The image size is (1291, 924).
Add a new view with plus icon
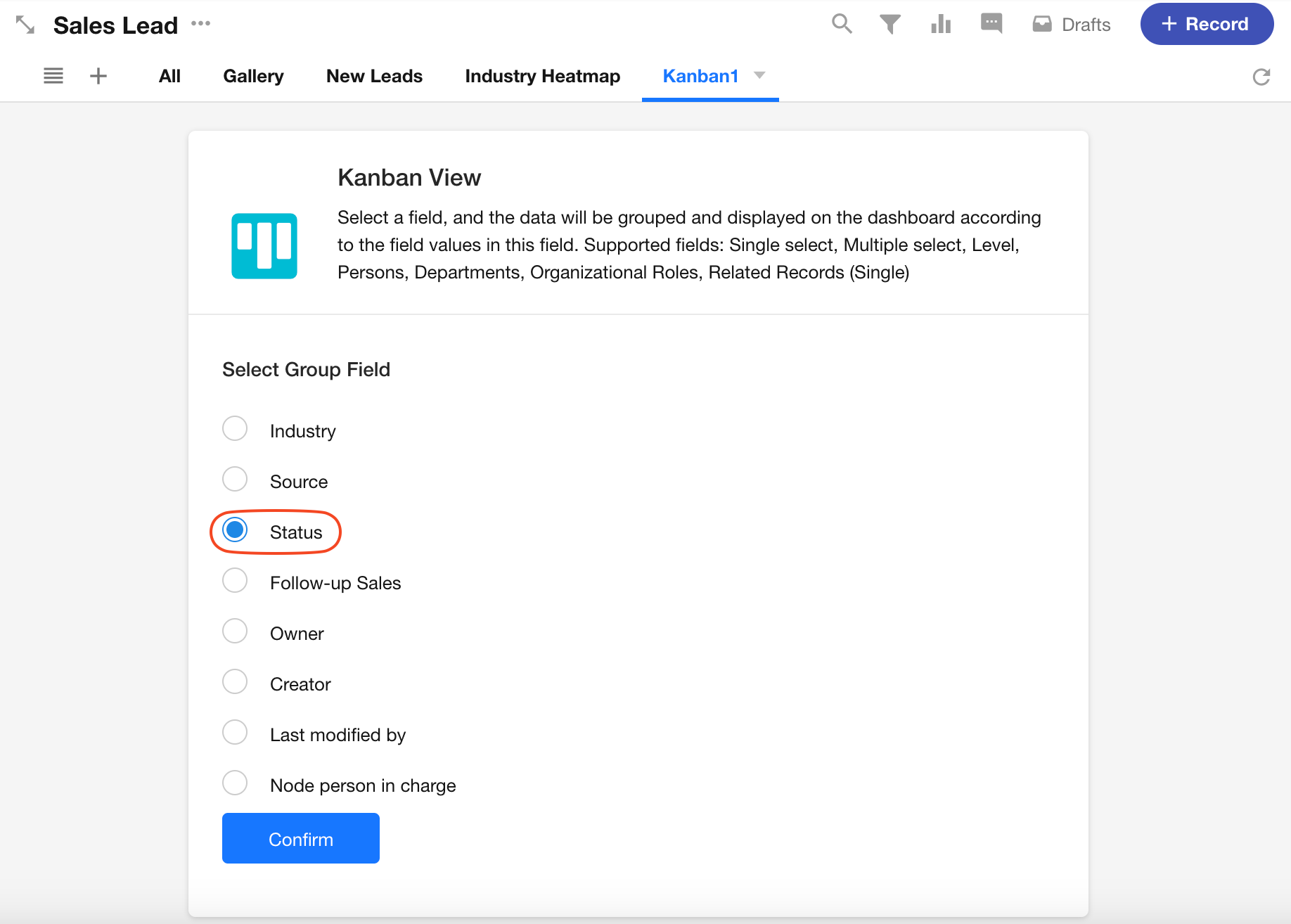pyautogui.click(x=98, y=76)
